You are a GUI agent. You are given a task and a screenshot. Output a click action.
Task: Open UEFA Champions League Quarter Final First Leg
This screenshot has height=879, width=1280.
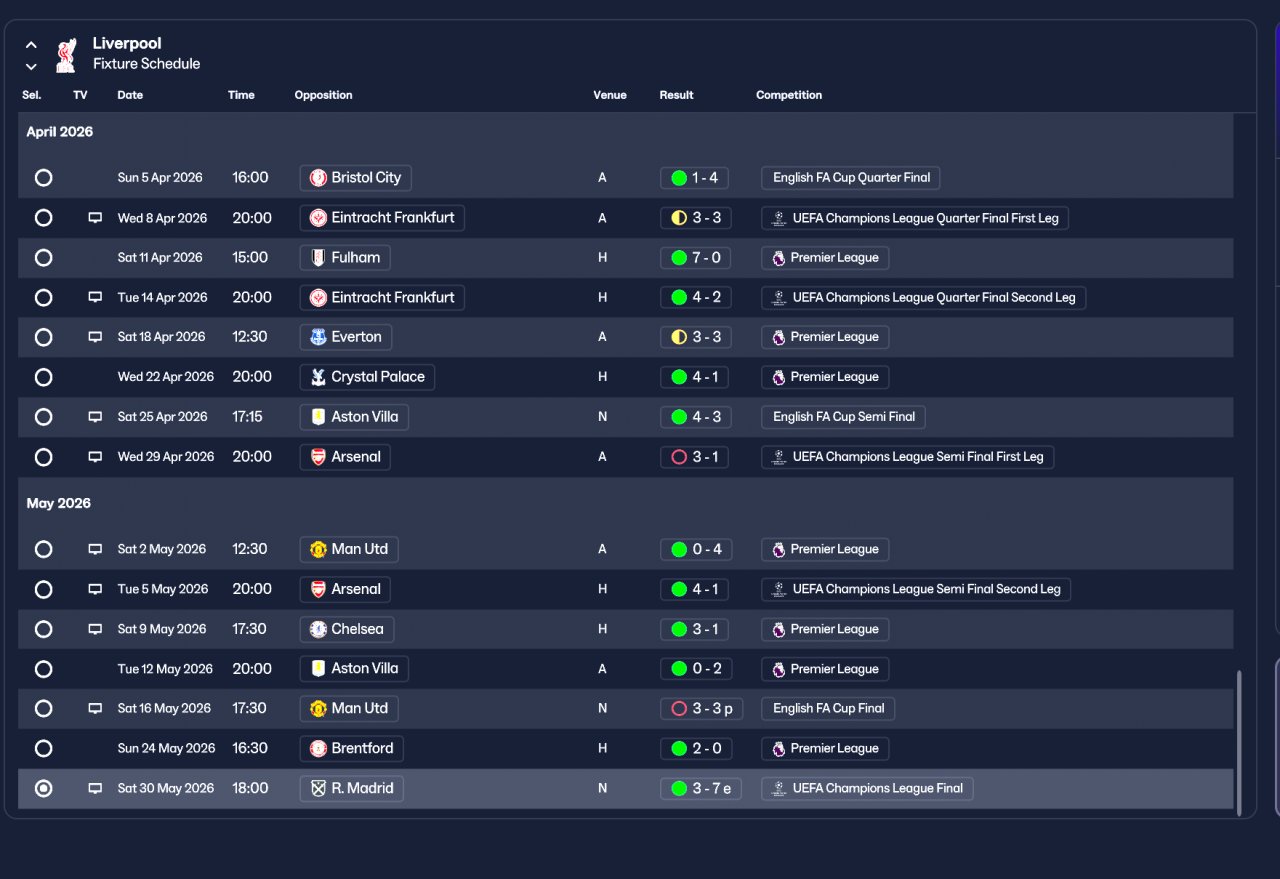pyautogui.click(x=915, y=218)
